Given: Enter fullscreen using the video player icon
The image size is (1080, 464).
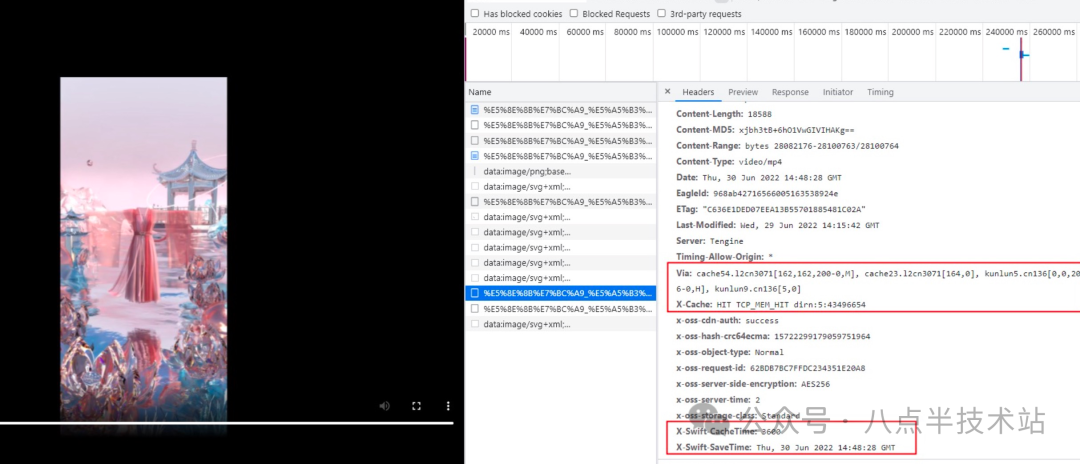Looking at the screenshot, I should pyautogui.click(x=416, y=406).
